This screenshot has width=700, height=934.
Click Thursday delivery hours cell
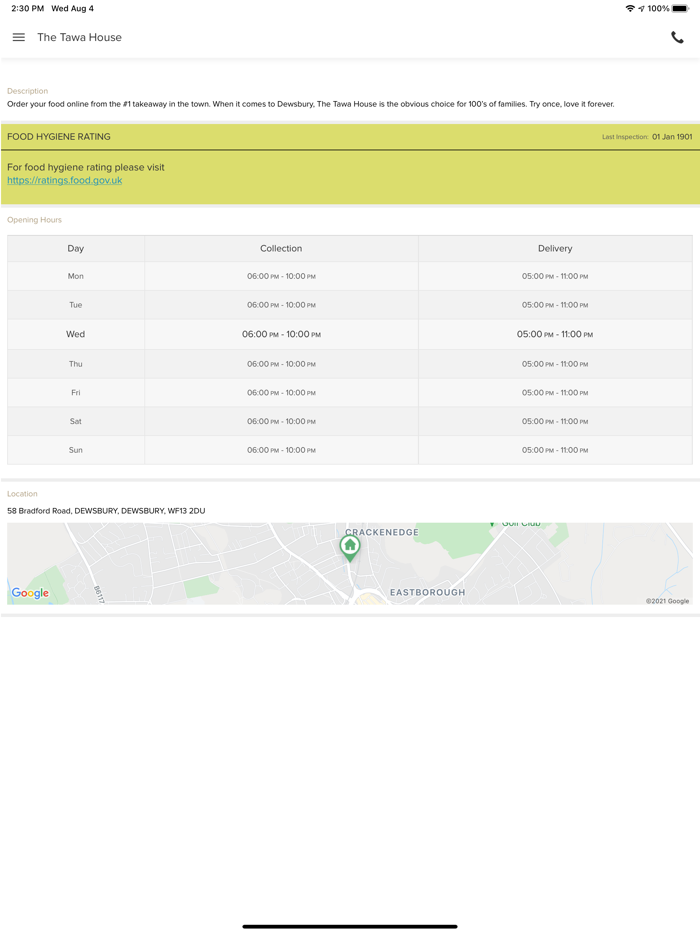[x=555, y=364]
